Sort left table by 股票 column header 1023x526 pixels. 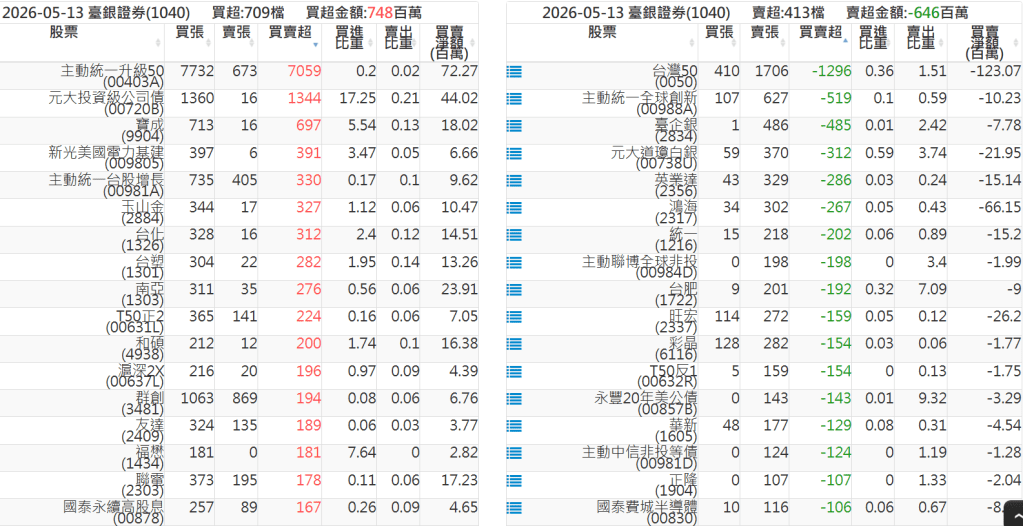pos(82,43)
